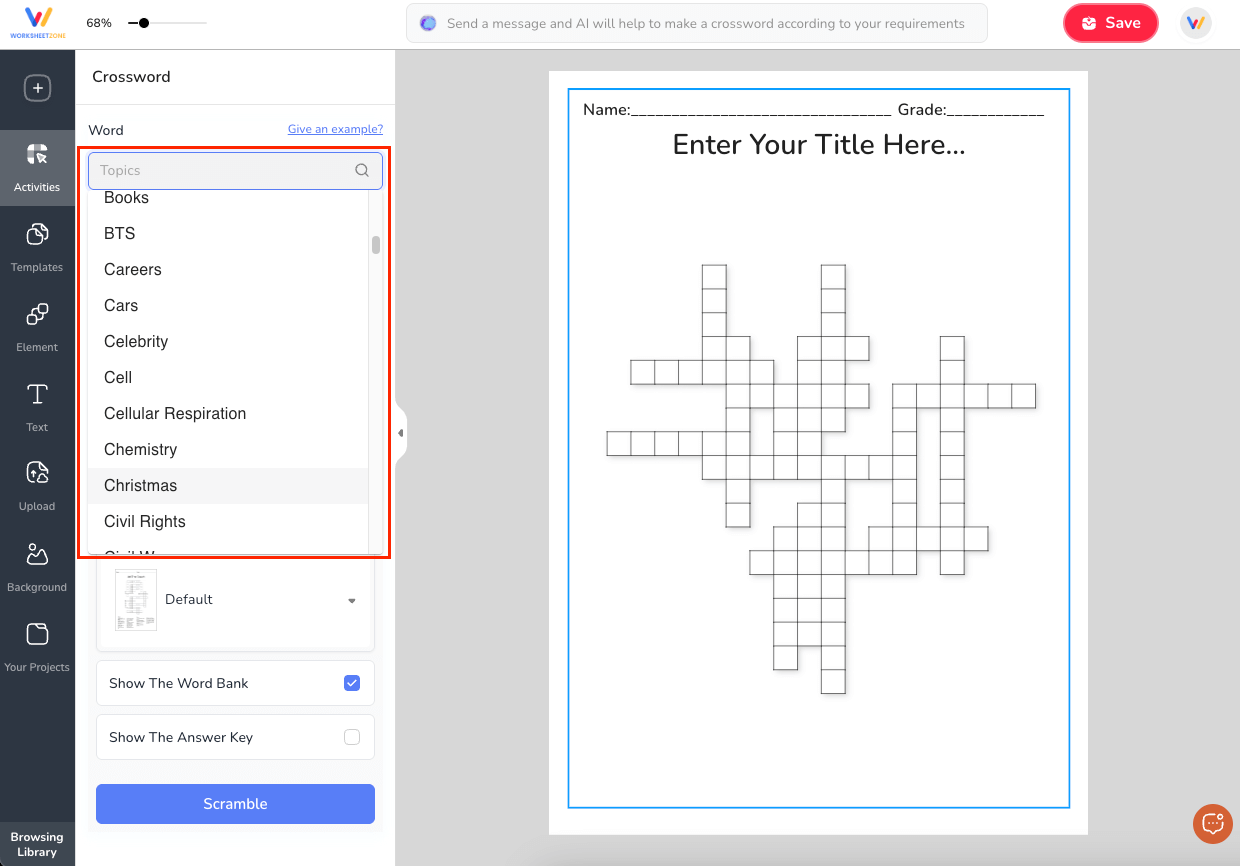This screenshot has width=1240, height=866.
Task: Open the chat support bubble
Action: [x=1212, y=823]
